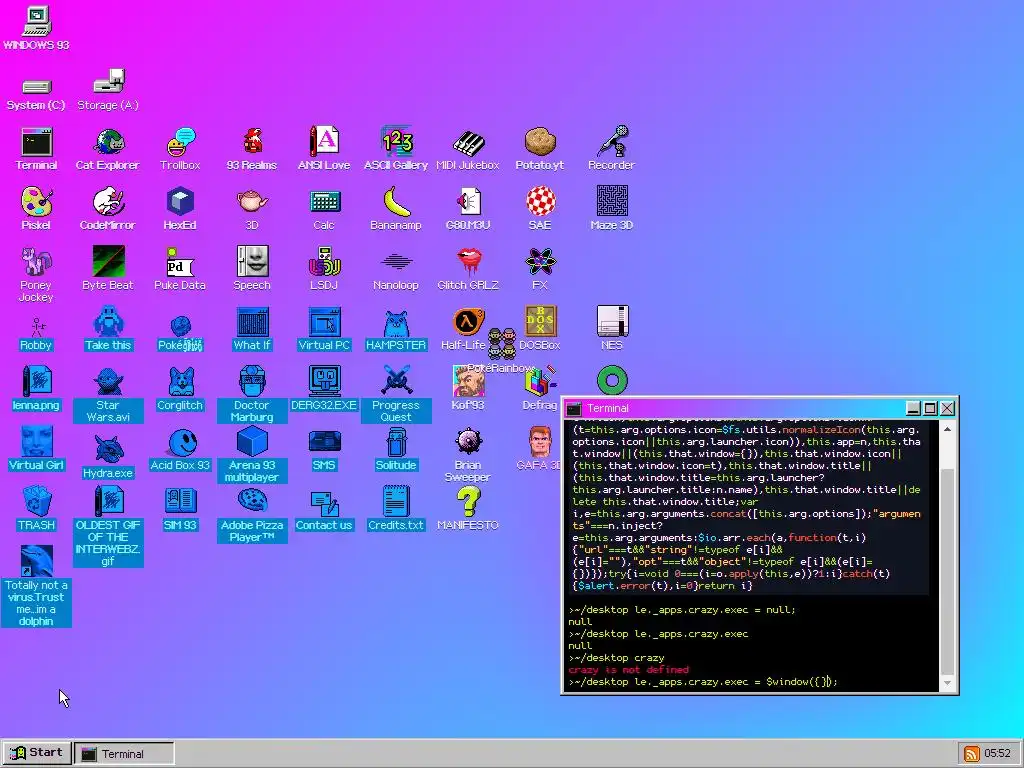Open Puke Data icon
This screenshot has height=768, width=1024.
(180, 268)
